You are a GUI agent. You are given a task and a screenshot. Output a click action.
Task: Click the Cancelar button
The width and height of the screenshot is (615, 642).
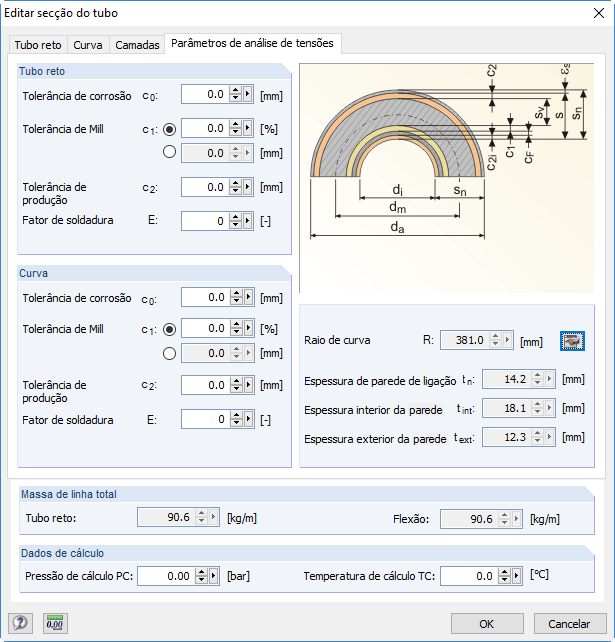(570, 624)
